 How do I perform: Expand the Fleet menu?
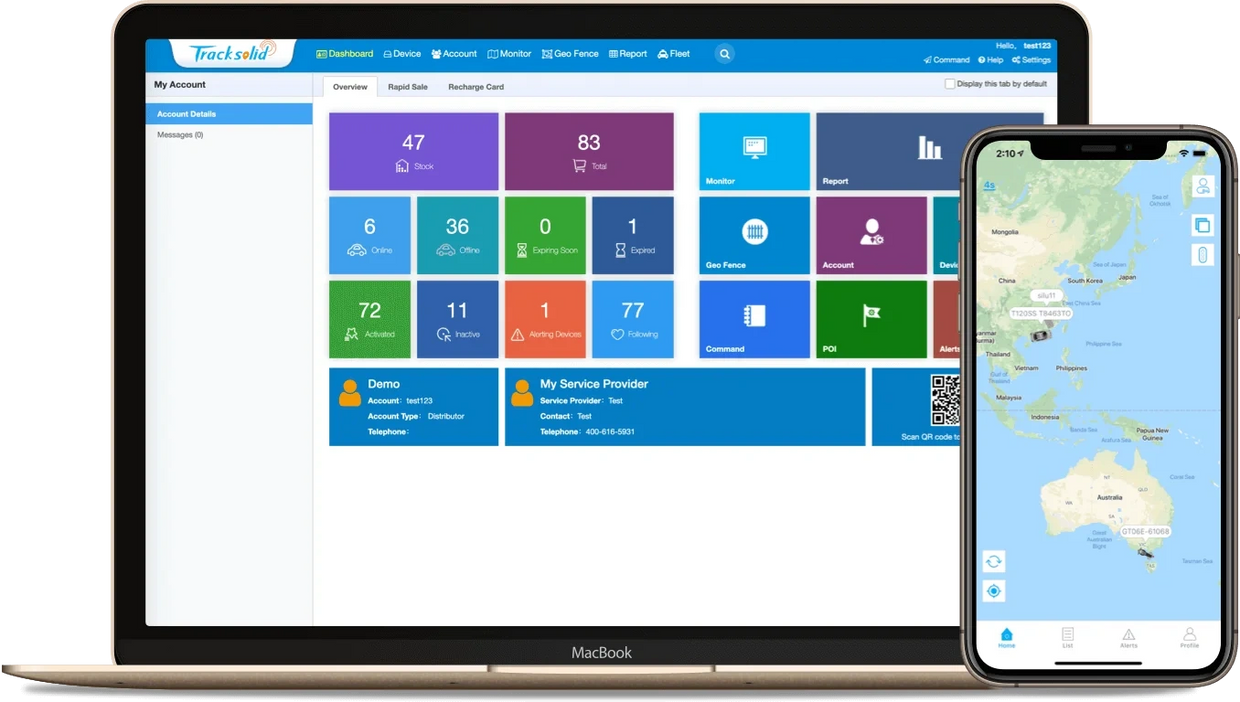pos(673,53)
